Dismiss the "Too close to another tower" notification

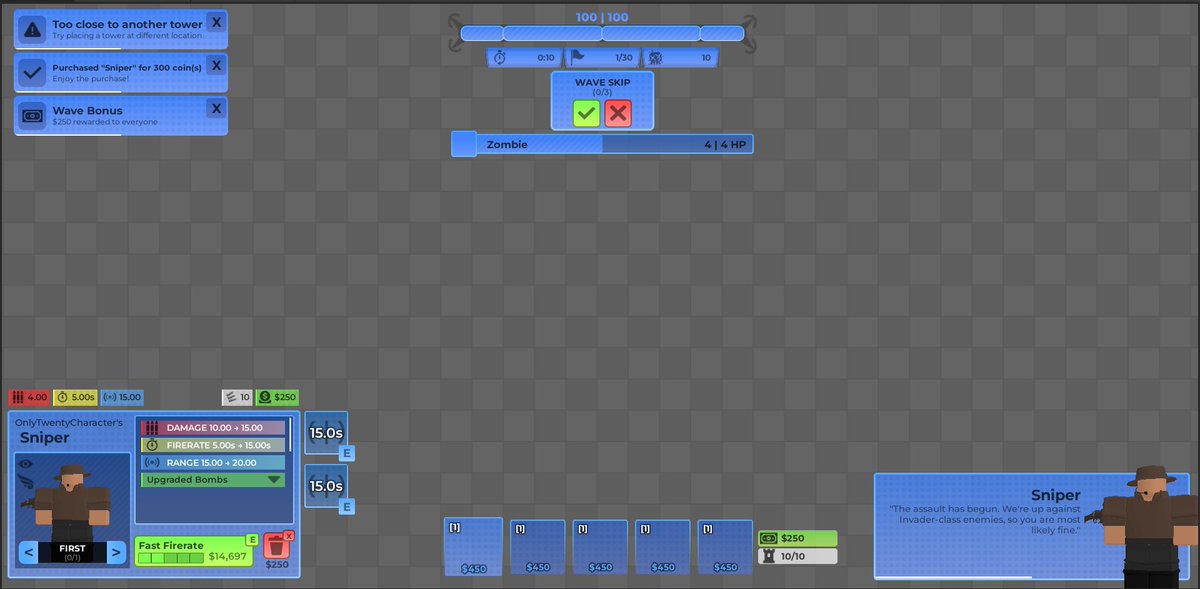pos(217,22)
